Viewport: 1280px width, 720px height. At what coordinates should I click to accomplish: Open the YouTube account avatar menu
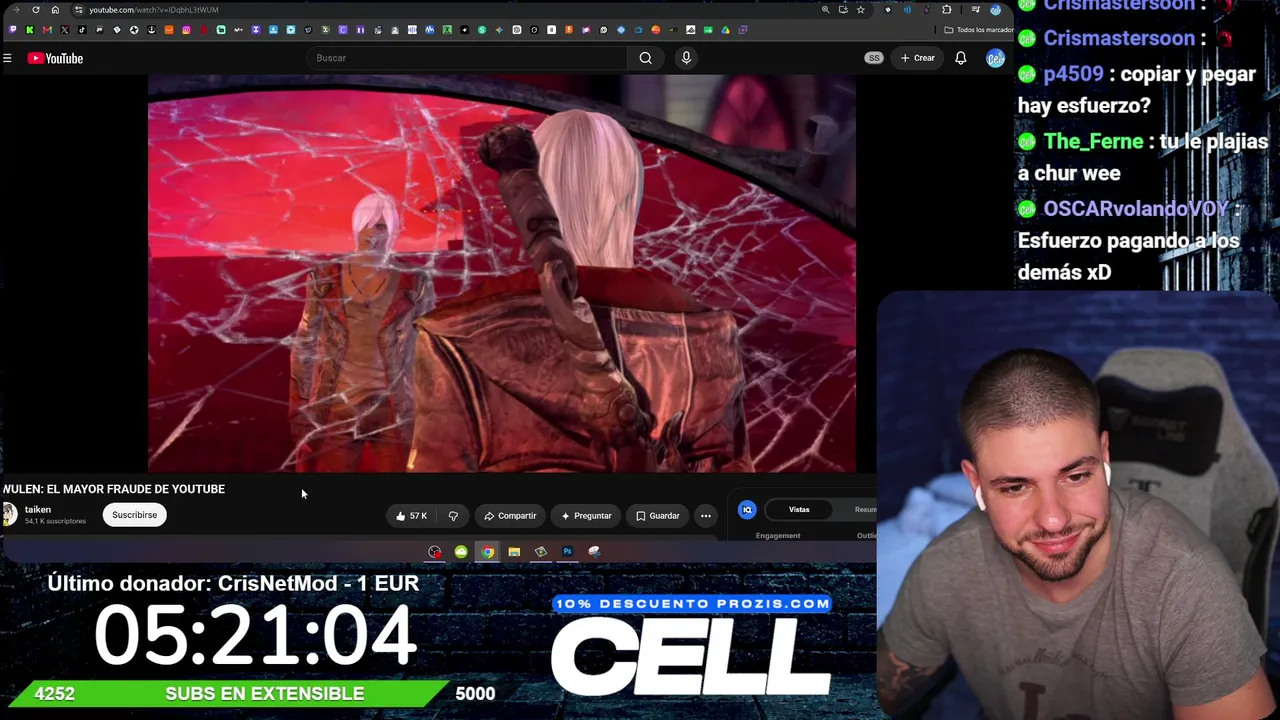(x=995, y=58)
